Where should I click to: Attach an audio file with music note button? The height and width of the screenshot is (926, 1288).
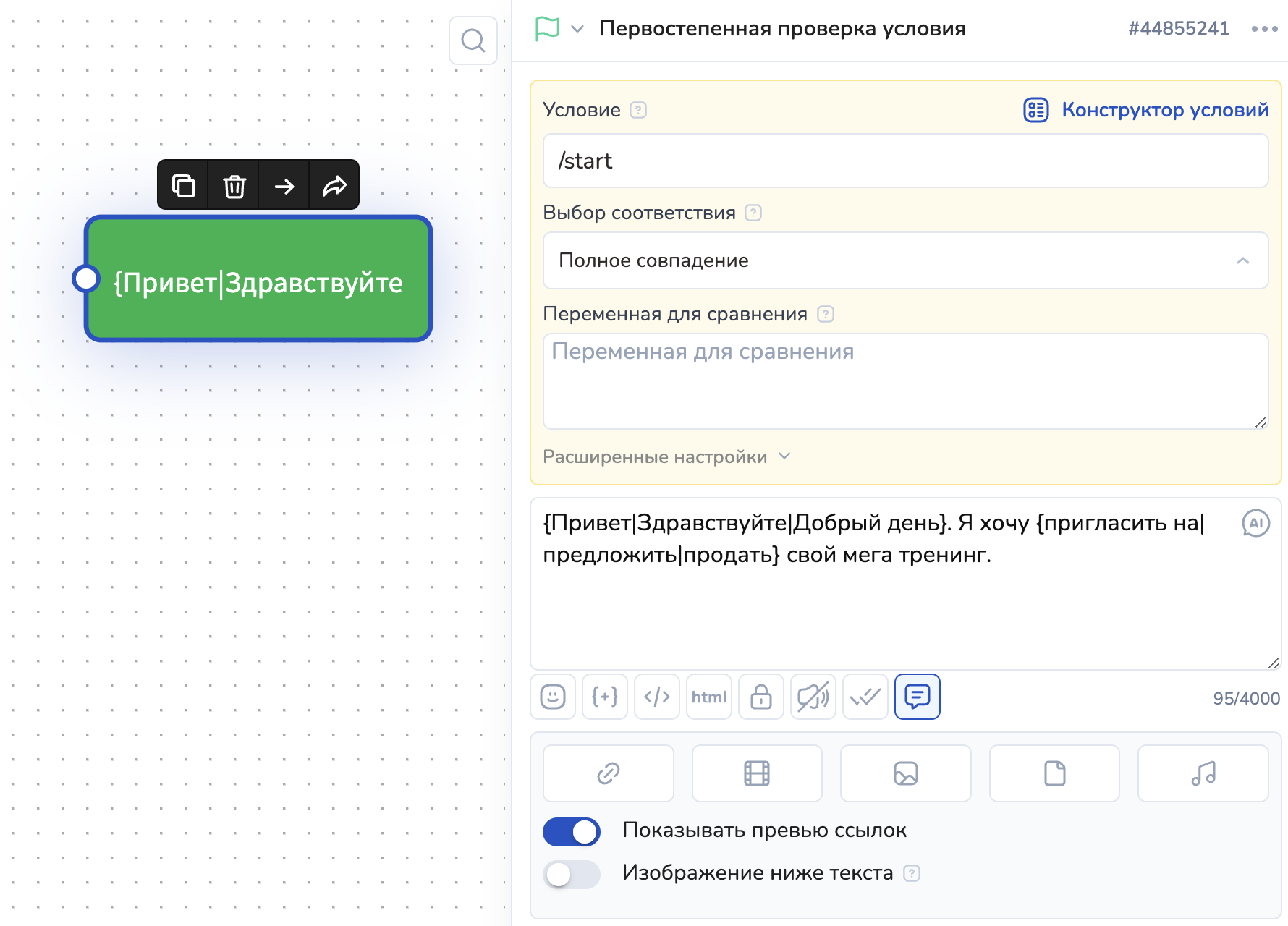click(1203, 773)
